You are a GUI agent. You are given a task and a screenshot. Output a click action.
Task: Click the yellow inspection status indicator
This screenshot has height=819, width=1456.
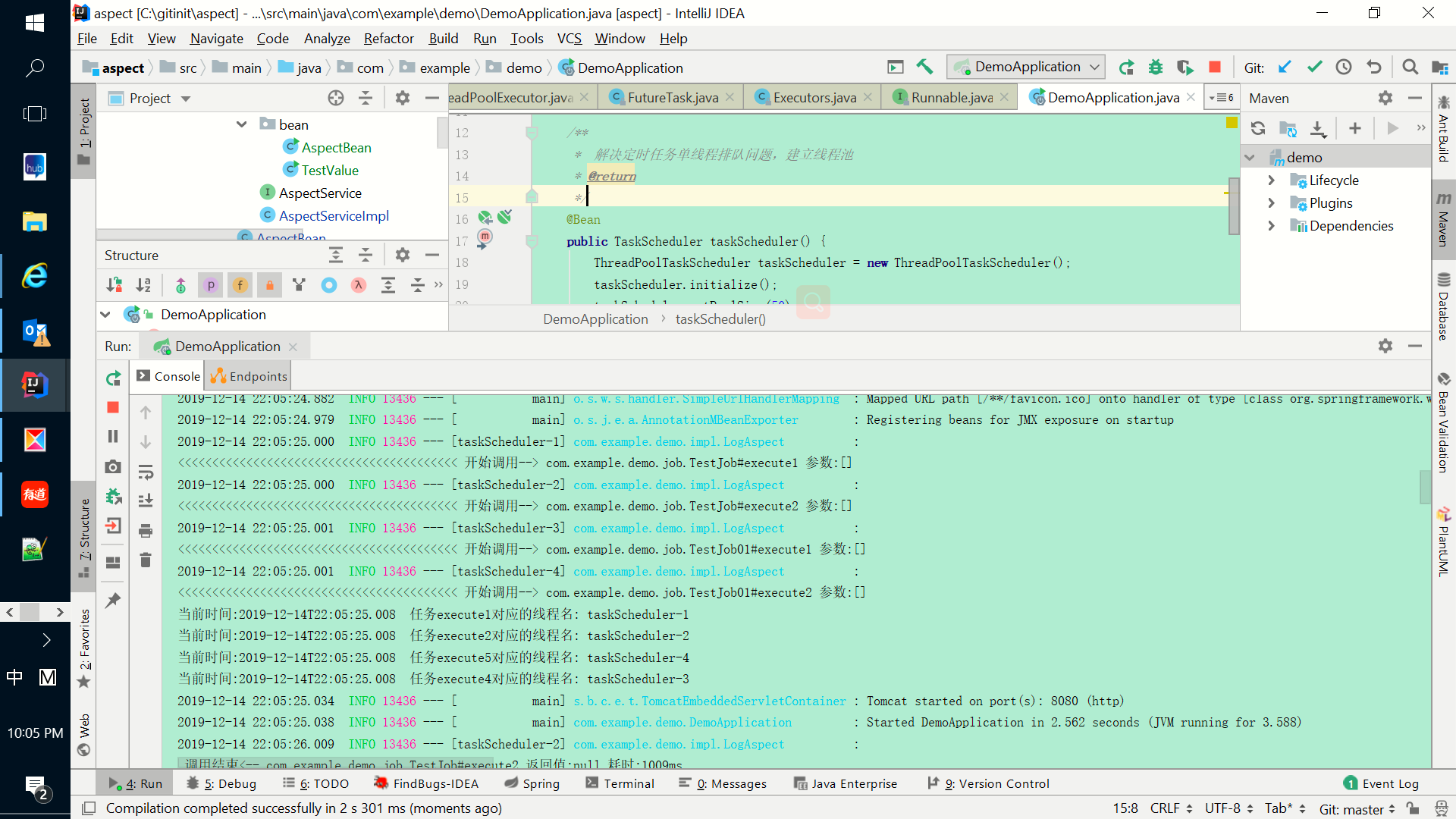pyautogui.click(x=1232, y=123)
